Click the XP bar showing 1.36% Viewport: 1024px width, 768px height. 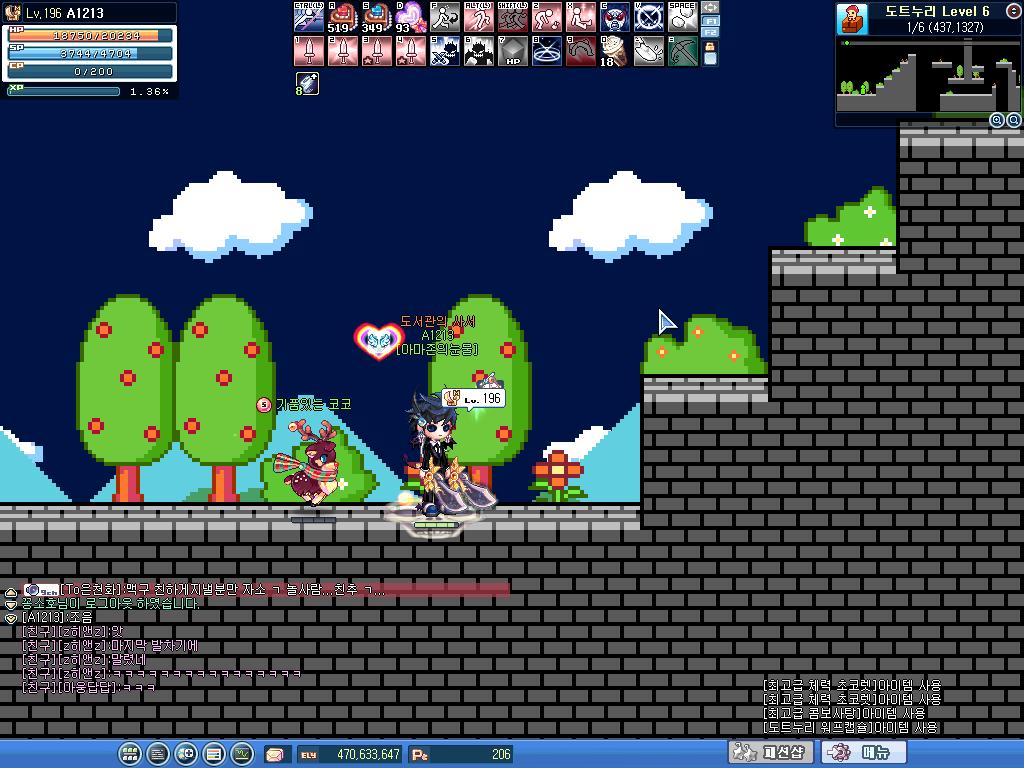point(64,91)
